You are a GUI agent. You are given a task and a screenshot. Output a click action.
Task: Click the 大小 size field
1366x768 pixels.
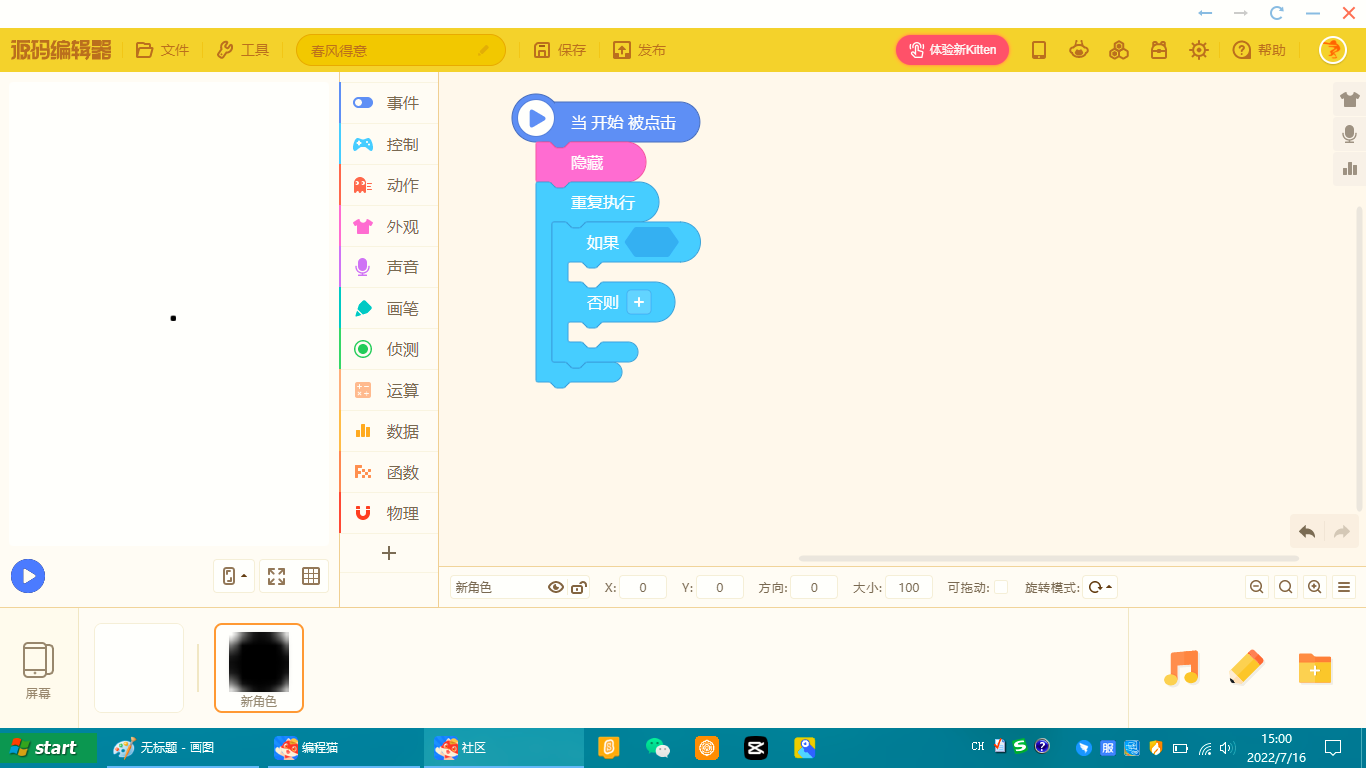(909, 587)
